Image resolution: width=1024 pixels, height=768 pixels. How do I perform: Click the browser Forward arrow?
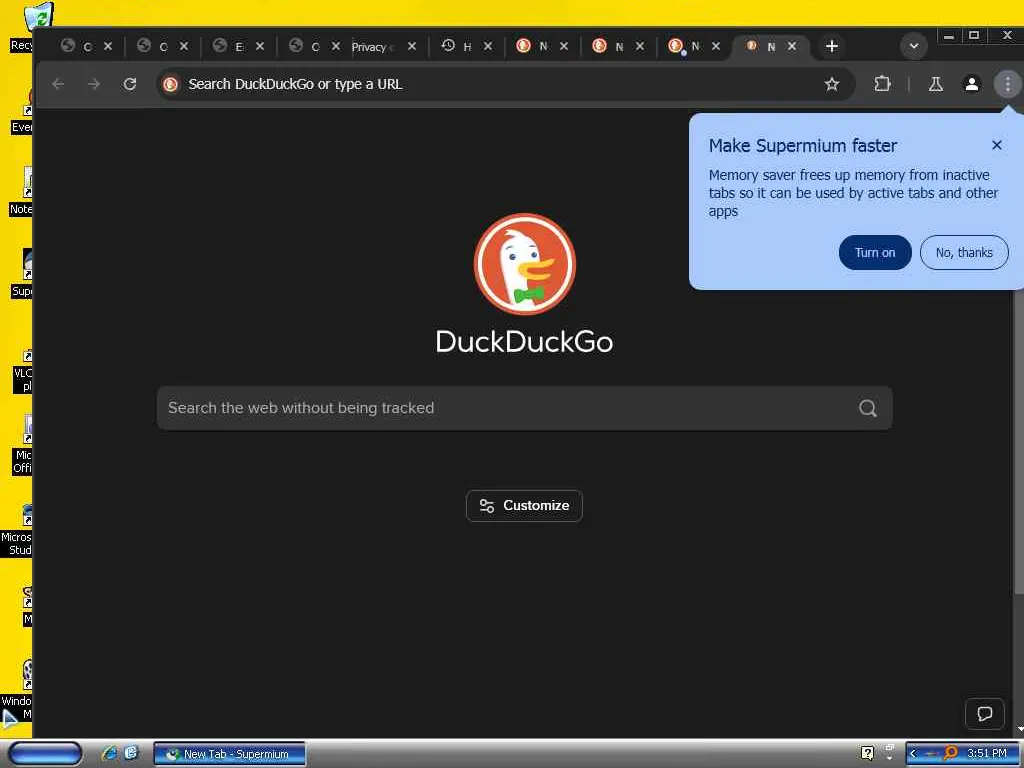[x=94, y=84]
